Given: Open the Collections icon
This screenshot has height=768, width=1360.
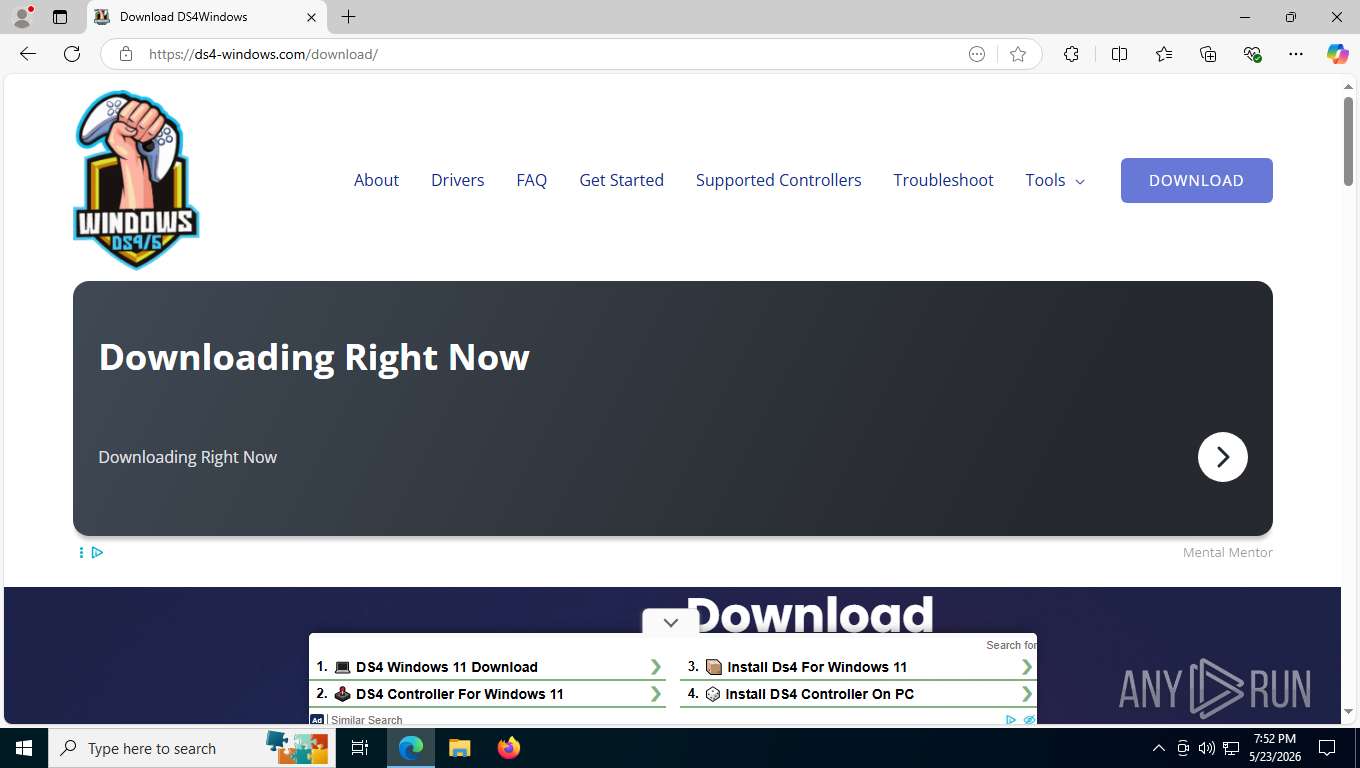Looking at the screenshot, I should coord(1208,54).
